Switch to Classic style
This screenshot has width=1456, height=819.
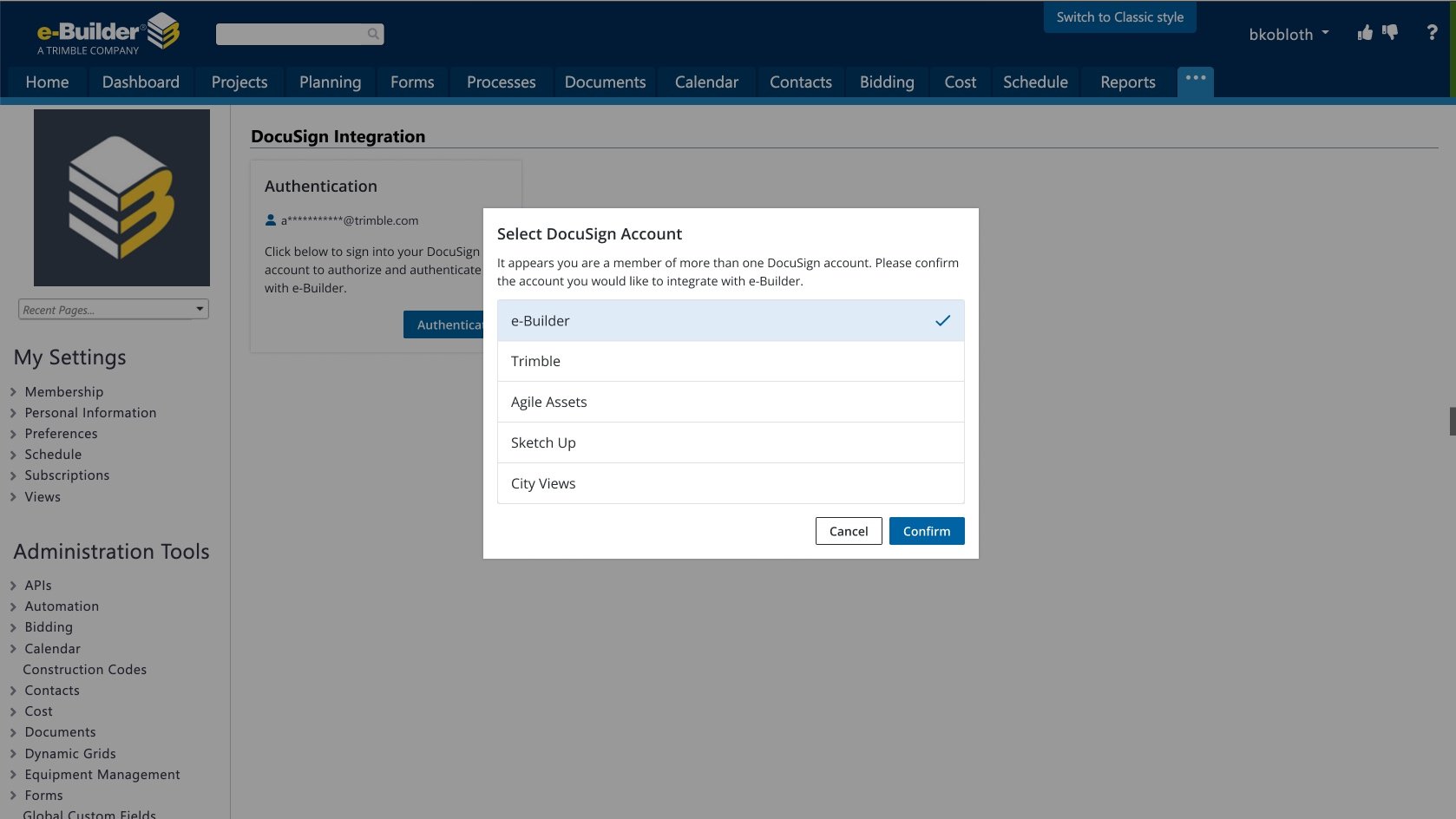tap(1119, 17)
